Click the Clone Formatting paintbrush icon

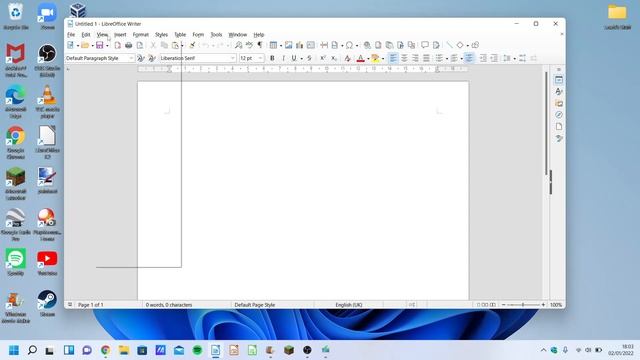click(x=192, y=45)
